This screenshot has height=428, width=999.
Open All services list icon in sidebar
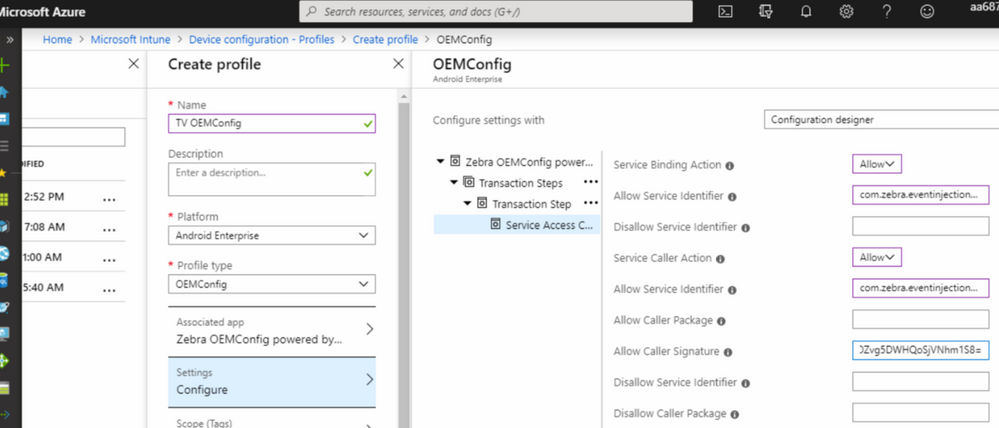pyautogui.click(x=4, y=146)
